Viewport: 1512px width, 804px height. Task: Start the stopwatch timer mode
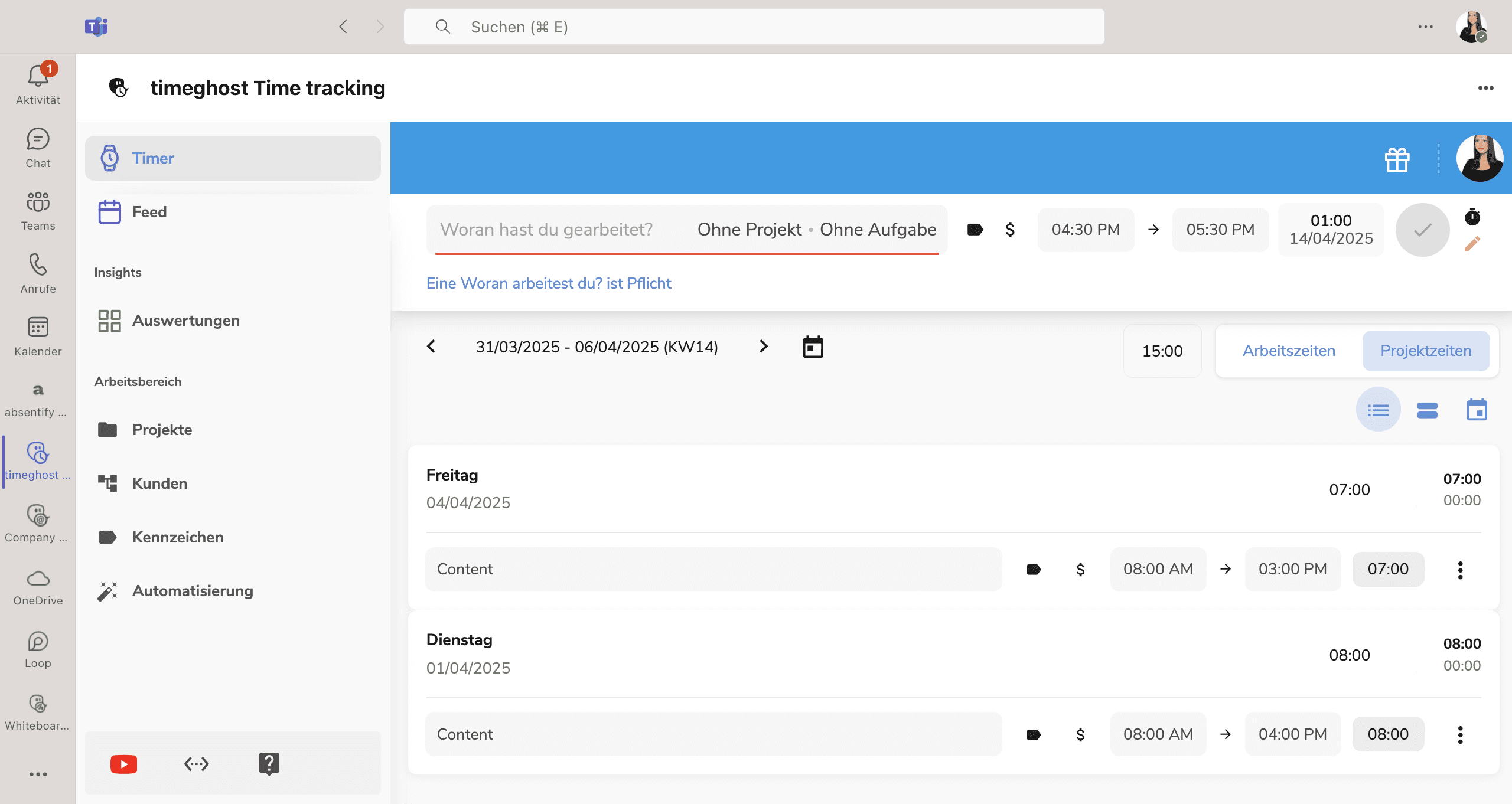point(1472,217)
